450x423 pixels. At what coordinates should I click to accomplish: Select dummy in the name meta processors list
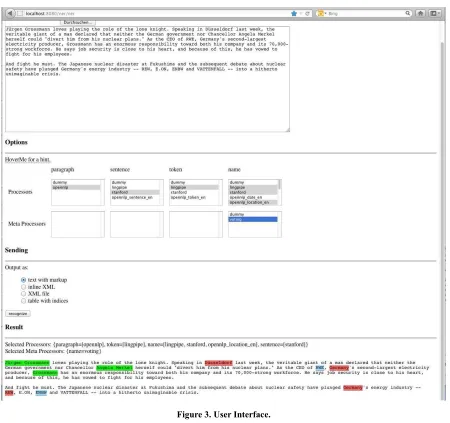point(253,214)
